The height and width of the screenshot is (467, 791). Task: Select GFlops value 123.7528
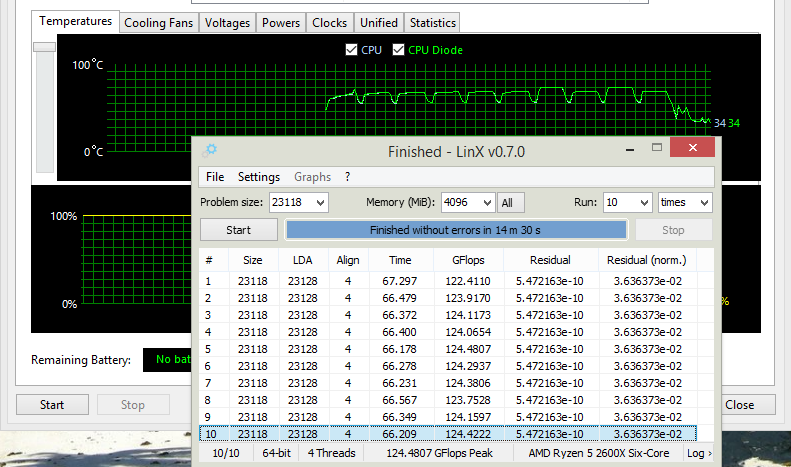point(468,400)
